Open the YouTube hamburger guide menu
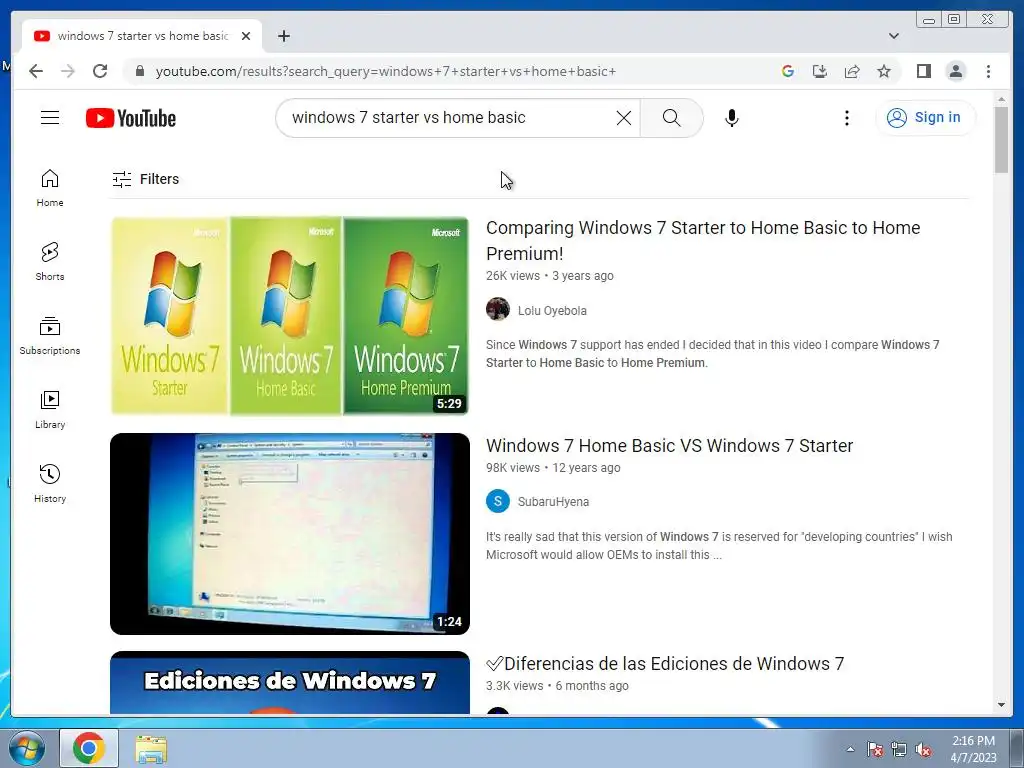Viewport: 1024px width, 768px height. (x=50, y=118)
